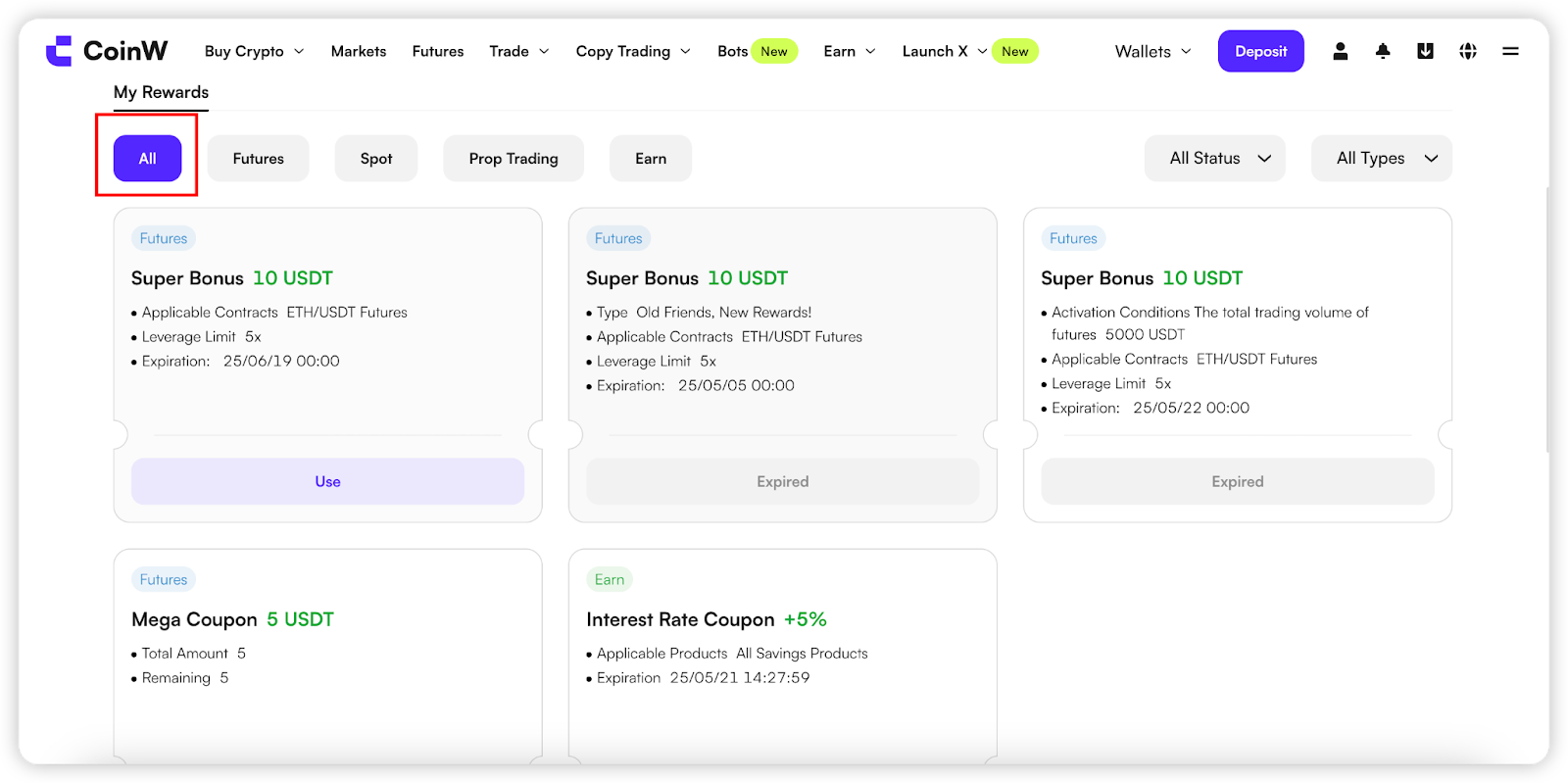Filter rewards by Futures
Screen dimensions: 1568x783
pyautogui.click(x=259, y=159)
